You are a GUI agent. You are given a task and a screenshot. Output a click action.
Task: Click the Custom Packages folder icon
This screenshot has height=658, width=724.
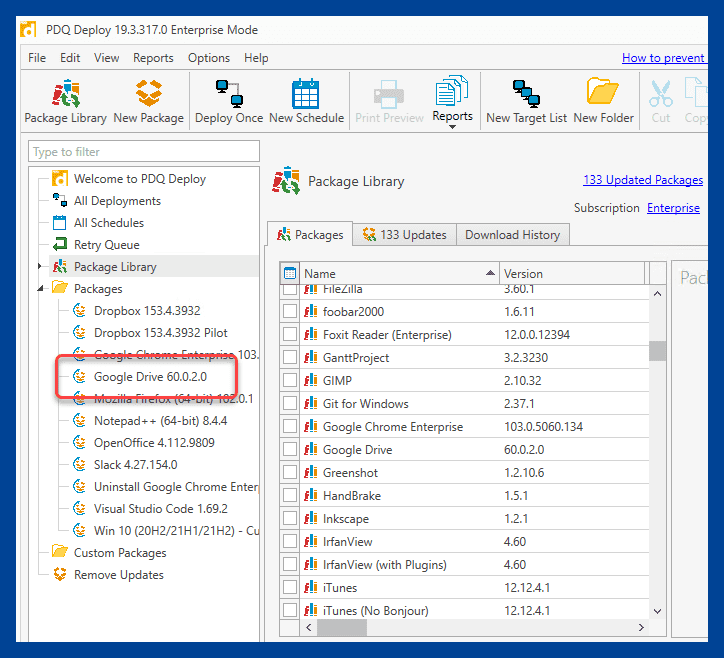pos(60,552)
